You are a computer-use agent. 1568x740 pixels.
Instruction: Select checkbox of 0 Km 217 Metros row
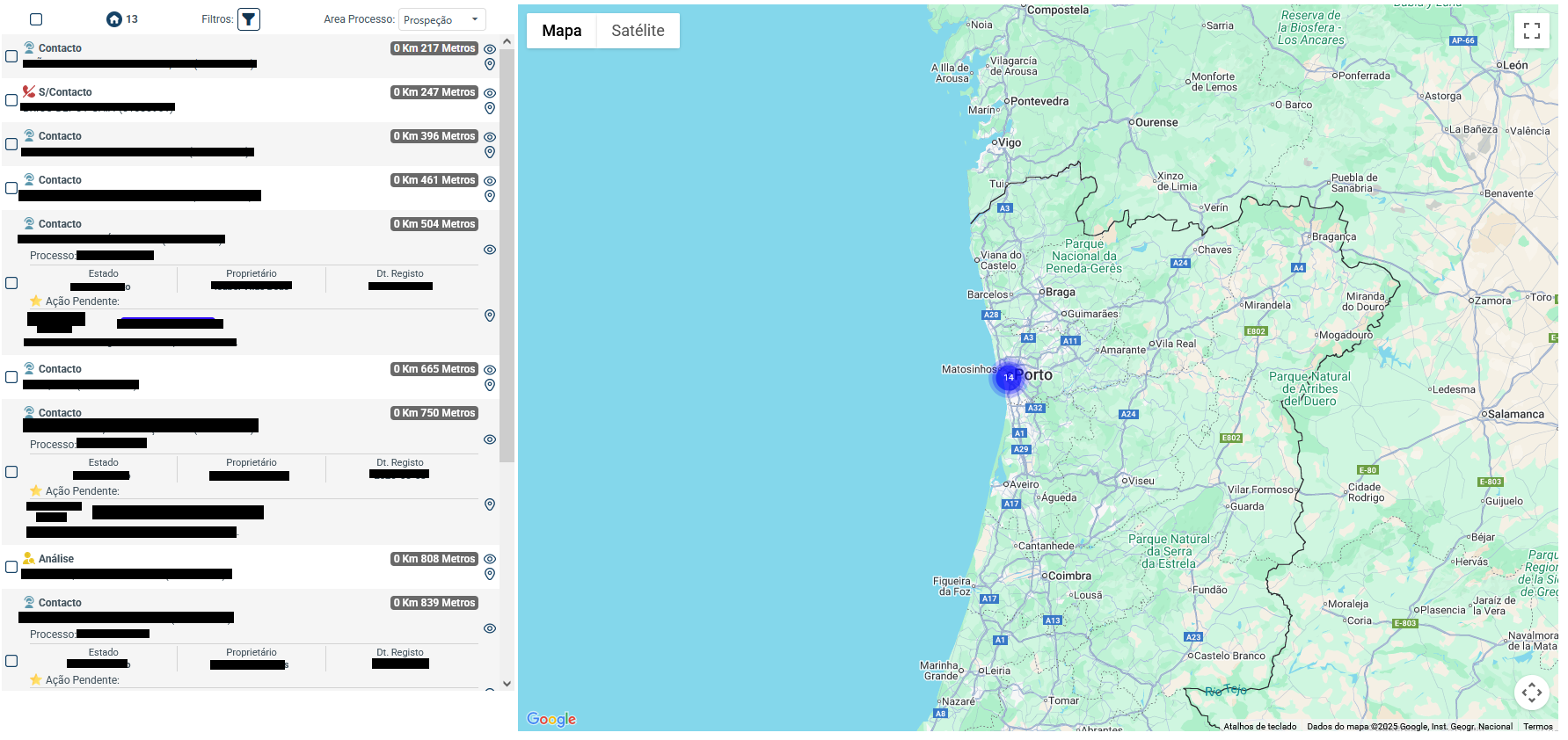click(11, 56)
